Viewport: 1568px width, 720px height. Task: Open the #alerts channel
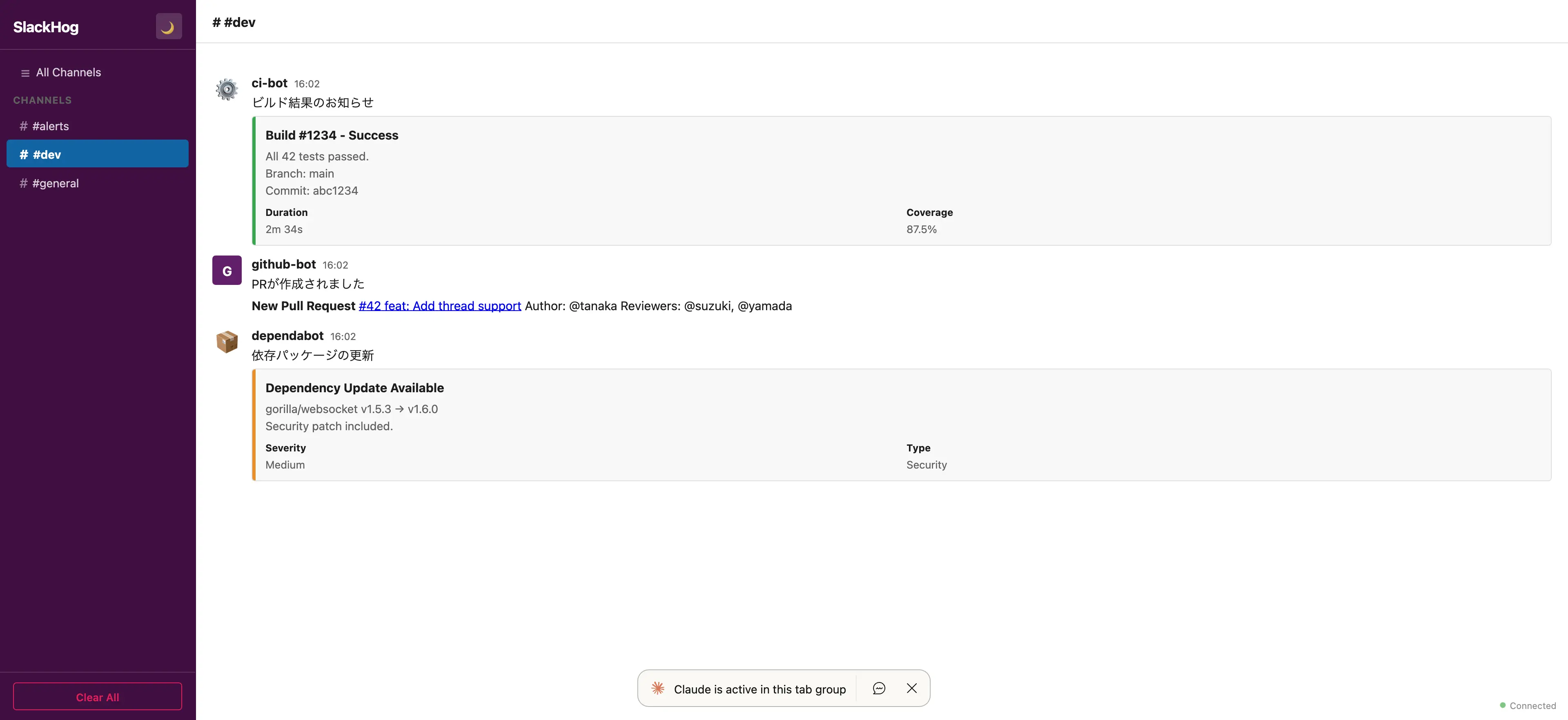(51, 126)
